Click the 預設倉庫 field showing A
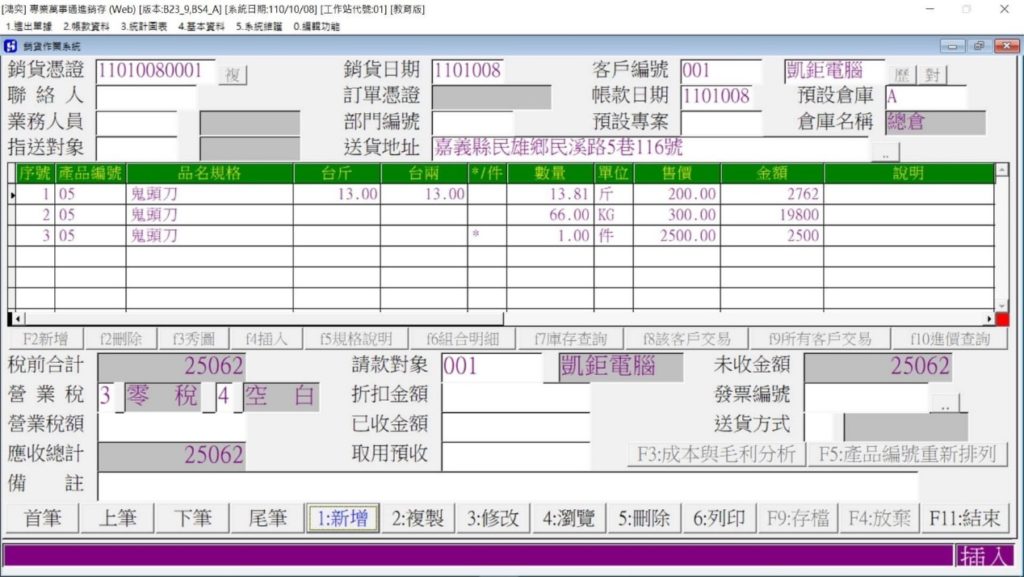This screenshot has height=577, width=1024. [x=926, y=97]
